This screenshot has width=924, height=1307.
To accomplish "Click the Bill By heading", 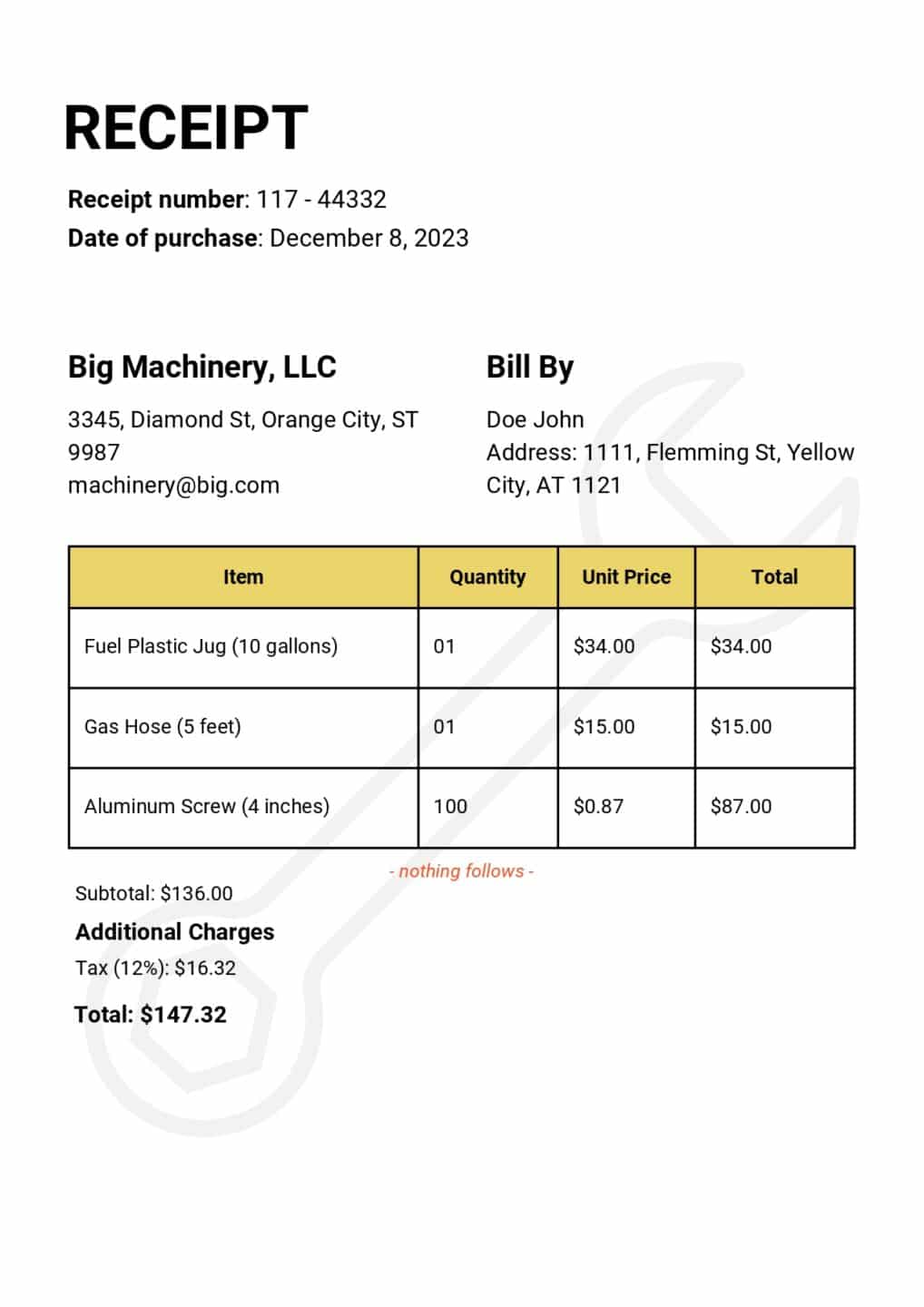I will 530,368.
